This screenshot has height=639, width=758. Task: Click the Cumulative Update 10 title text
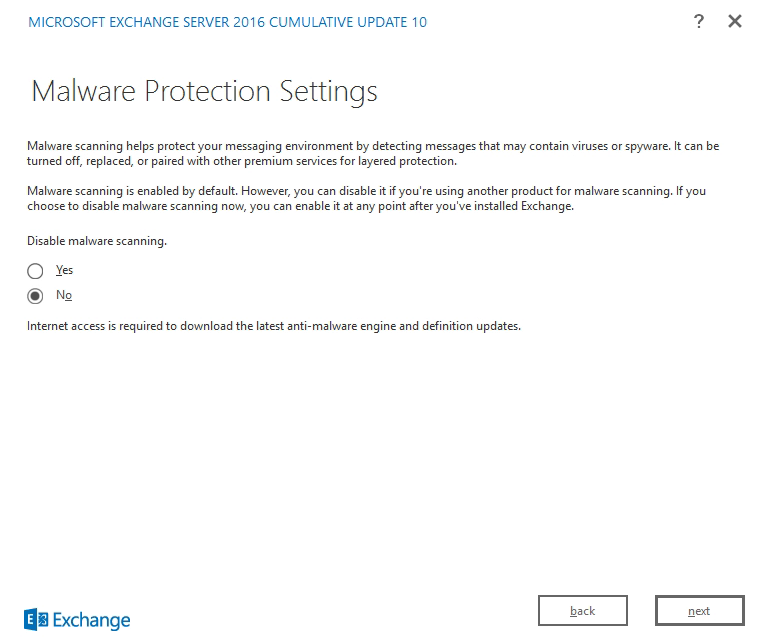pos(348,22)
